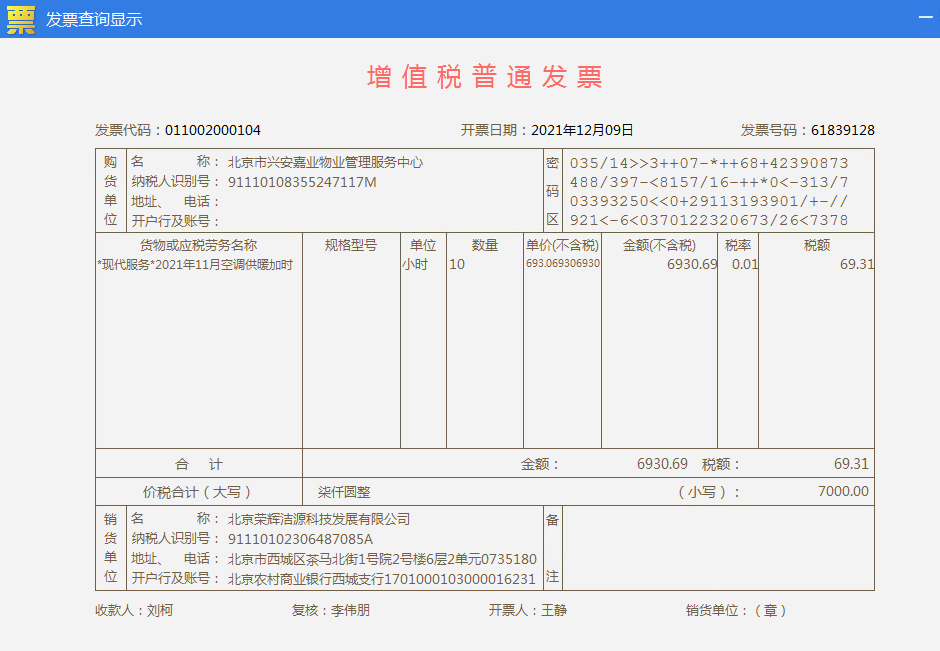The image size is (940, 651).
Task: Click the payee name 刘柯
Action: point(160,610)
